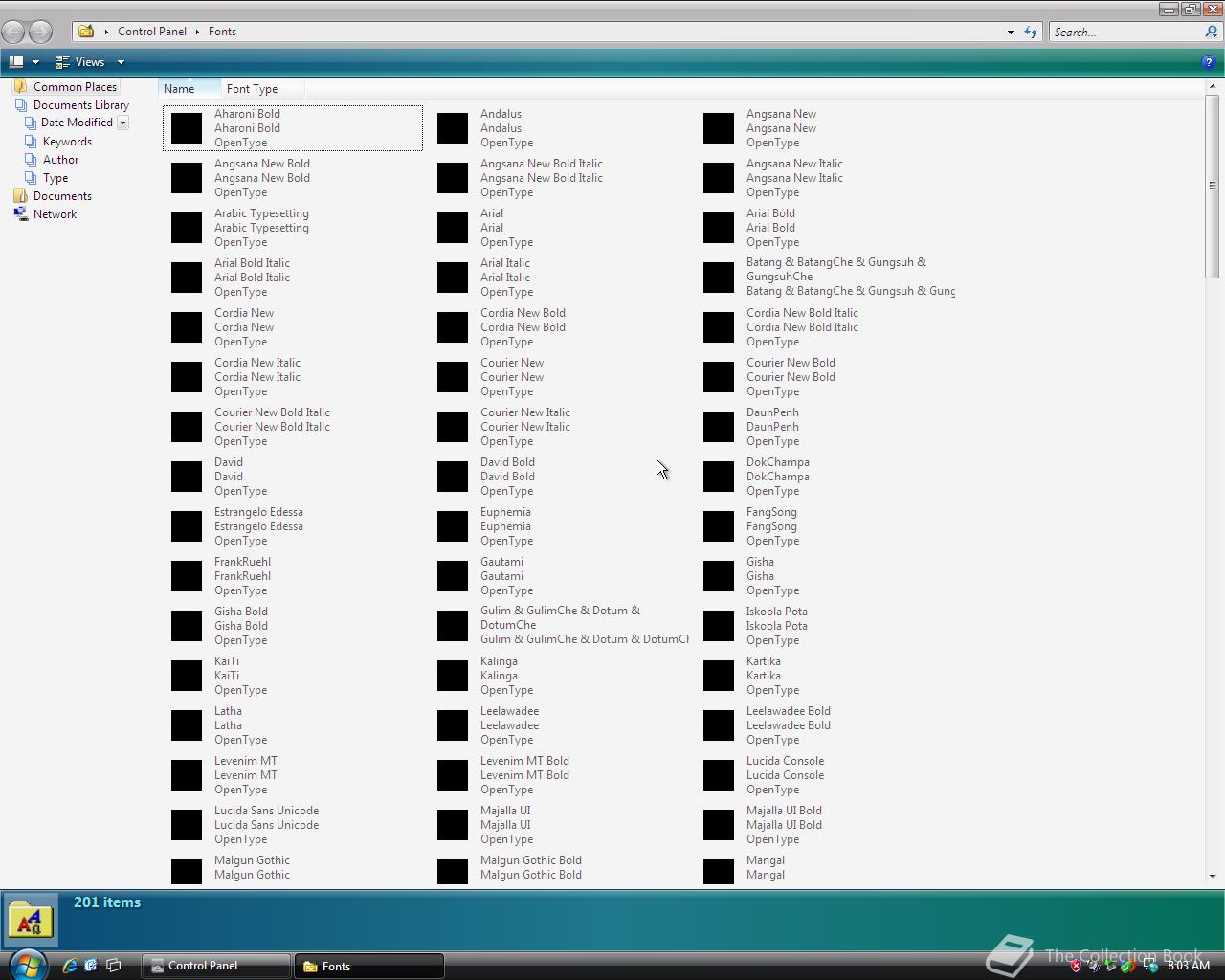Viewport: 1225px width, 980px height.
Task: Click the scrollbar up arrow
Action: tap(1213, 87)
